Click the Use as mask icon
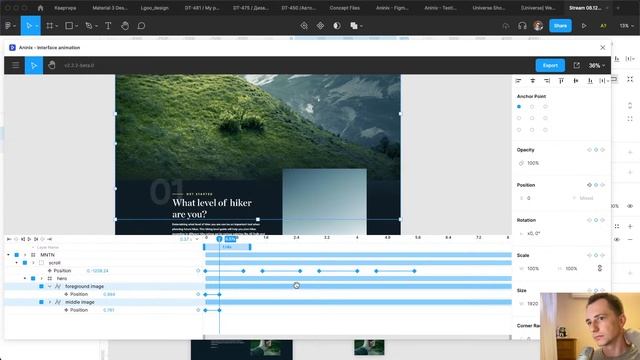The height and width of the screenshot is (360, 640). click(337, 26)
